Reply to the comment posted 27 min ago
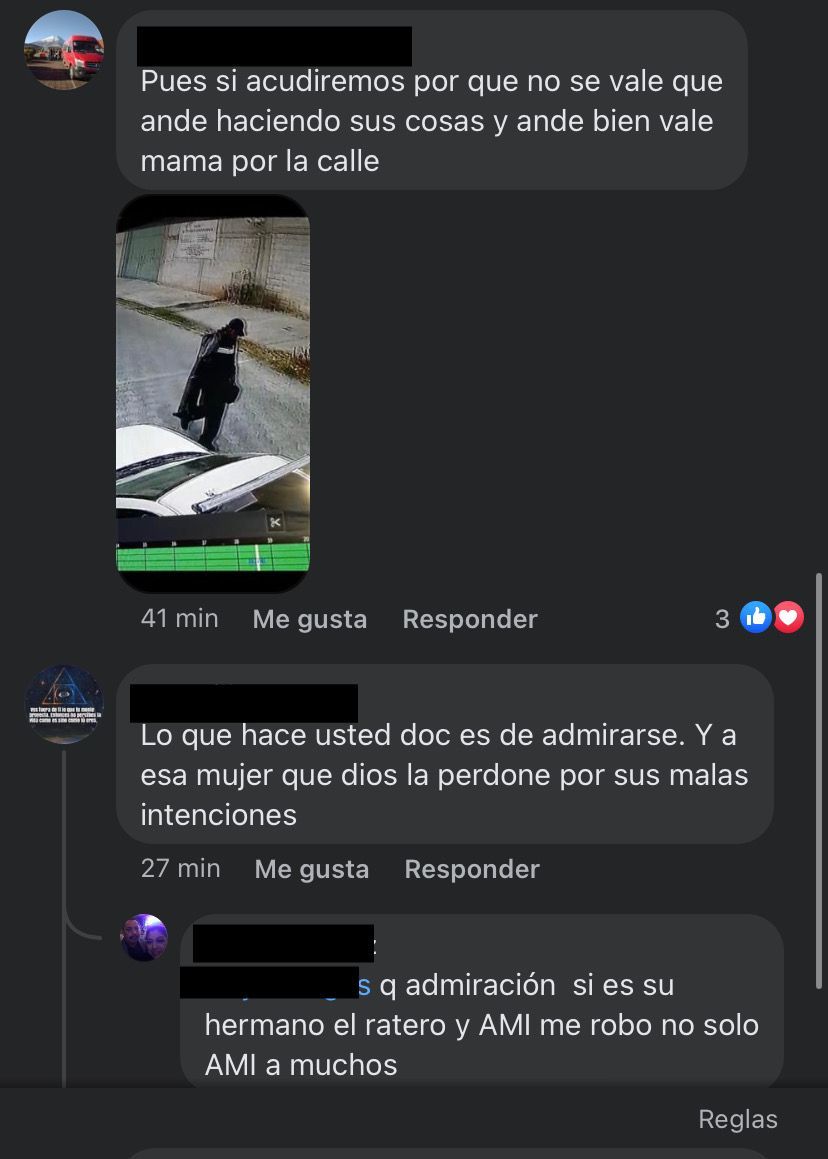 472,869
